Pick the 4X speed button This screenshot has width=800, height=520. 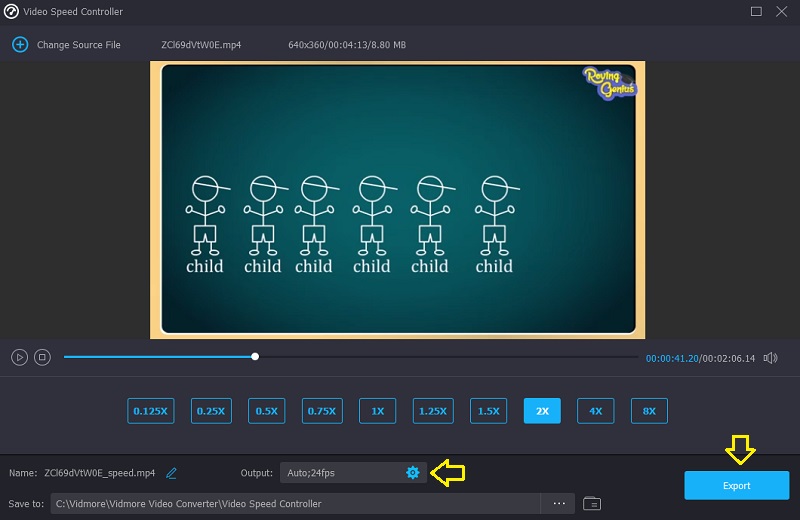click(x=595, y=411)
